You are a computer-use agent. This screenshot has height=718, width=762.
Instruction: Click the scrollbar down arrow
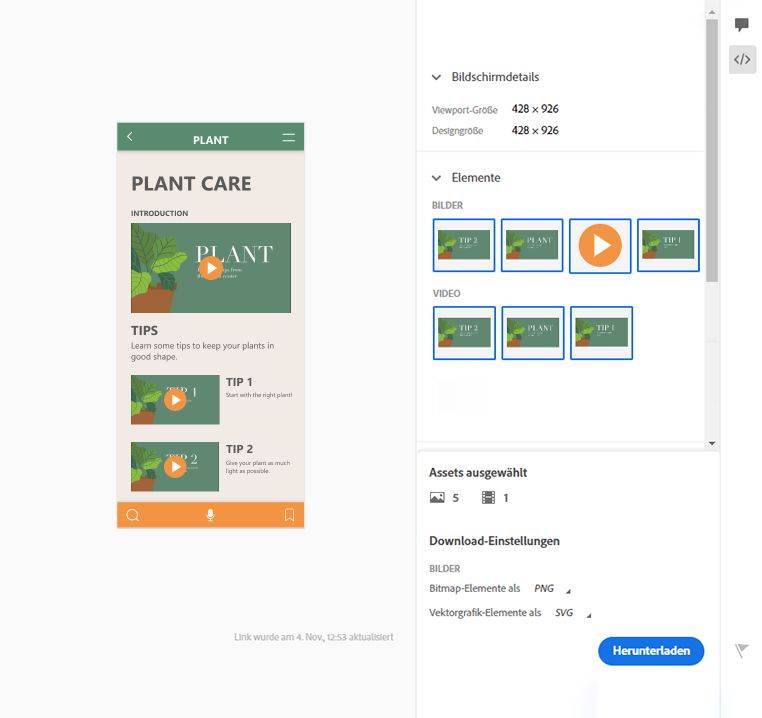coord(712,443)
